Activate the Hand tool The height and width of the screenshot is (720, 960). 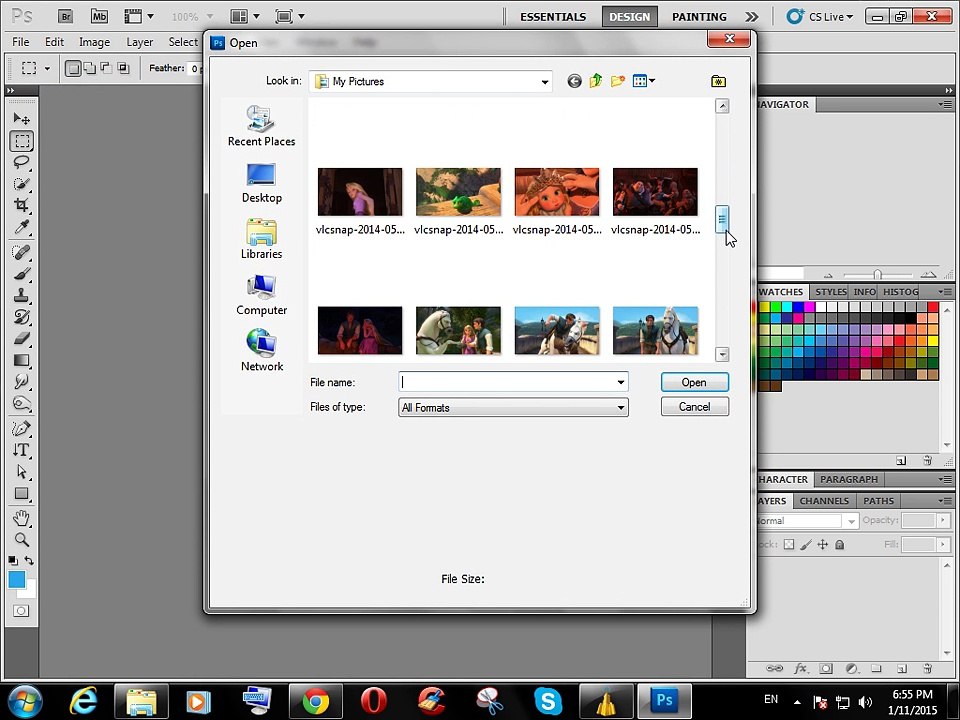tap(21, 518)
